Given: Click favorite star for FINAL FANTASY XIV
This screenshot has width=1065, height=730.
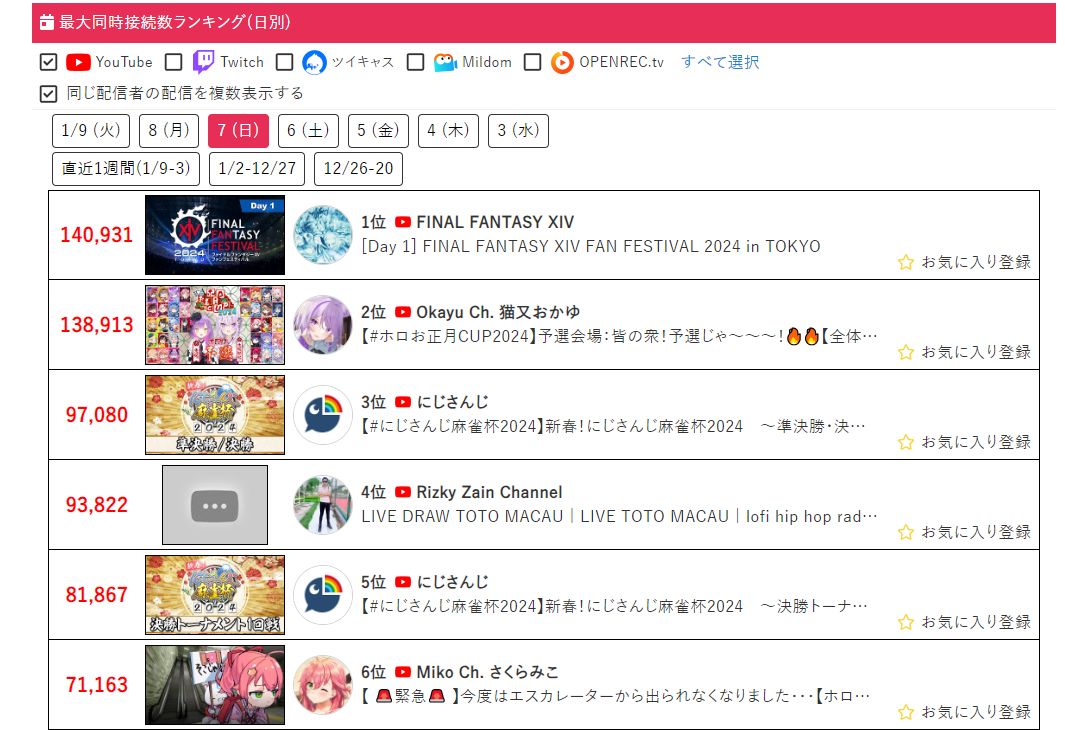Looking at the screenshot, I should pos(905,262).
